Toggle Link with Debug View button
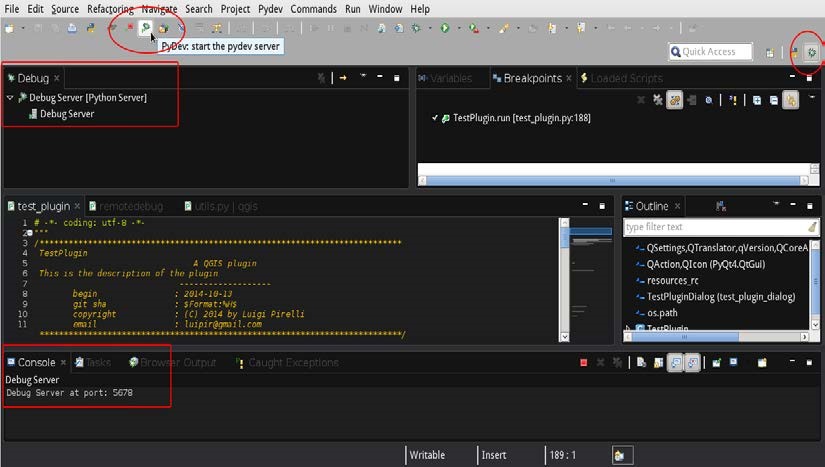Image resolution: width=825 pixels, height=467 pixels. click(x=791, y=100)
